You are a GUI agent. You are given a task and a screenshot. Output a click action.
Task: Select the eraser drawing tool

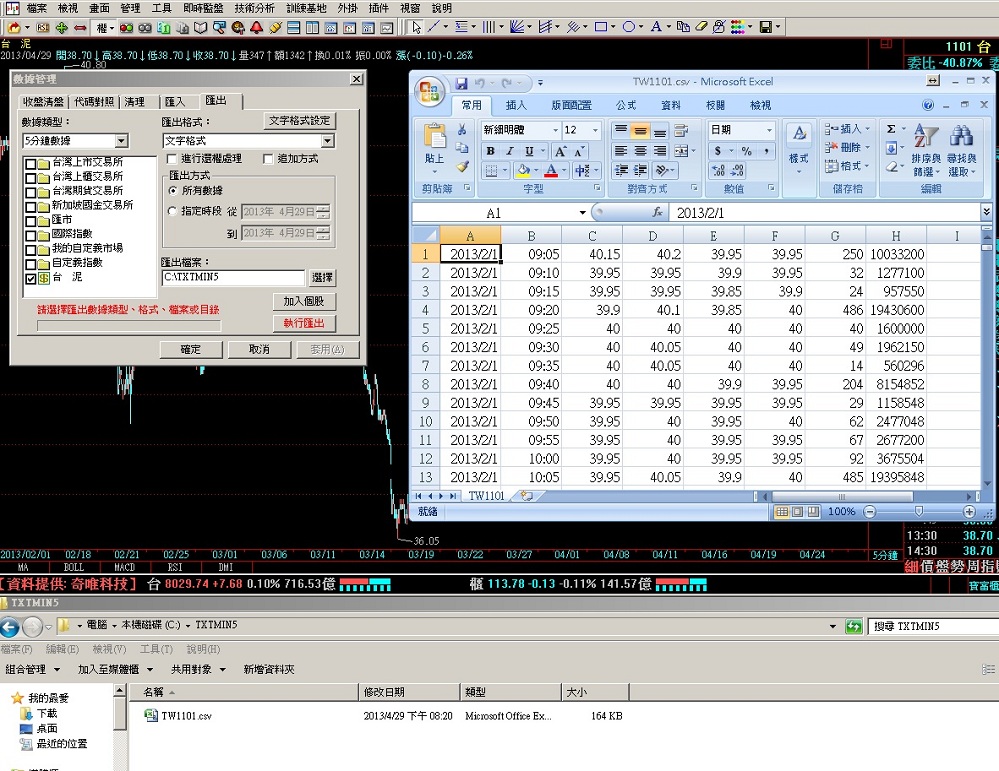click(x=701, y=27)
